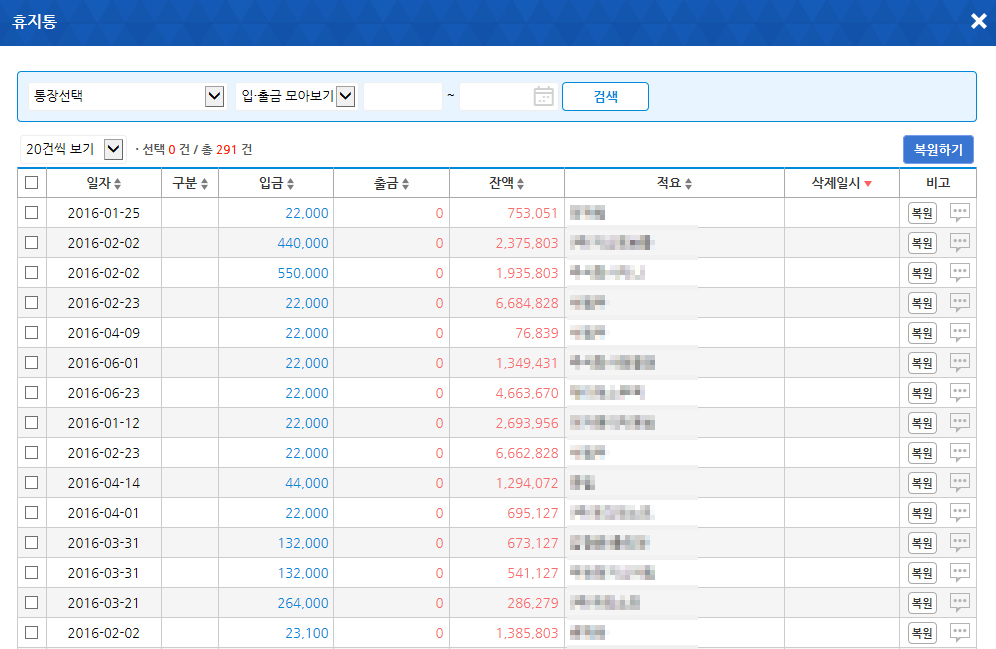Click the start date input field

(x=403, y=97)
